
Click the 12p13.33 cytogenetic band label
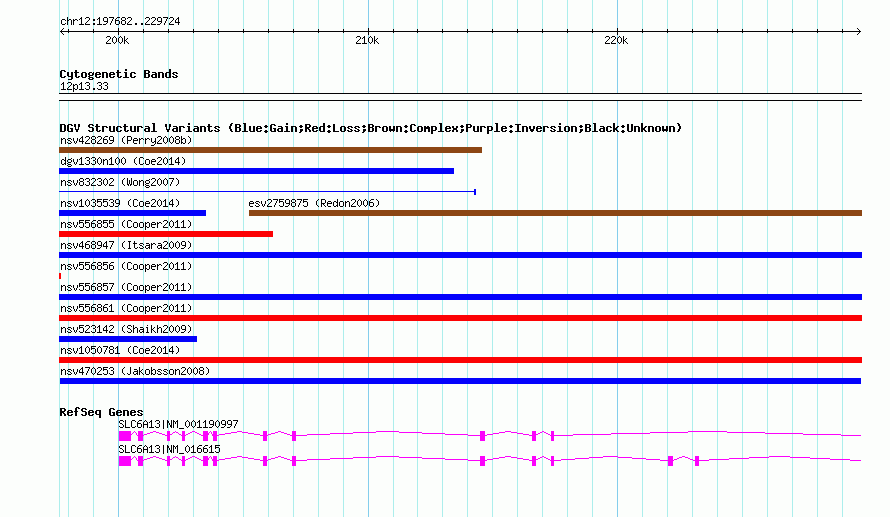tap(84, 86)
